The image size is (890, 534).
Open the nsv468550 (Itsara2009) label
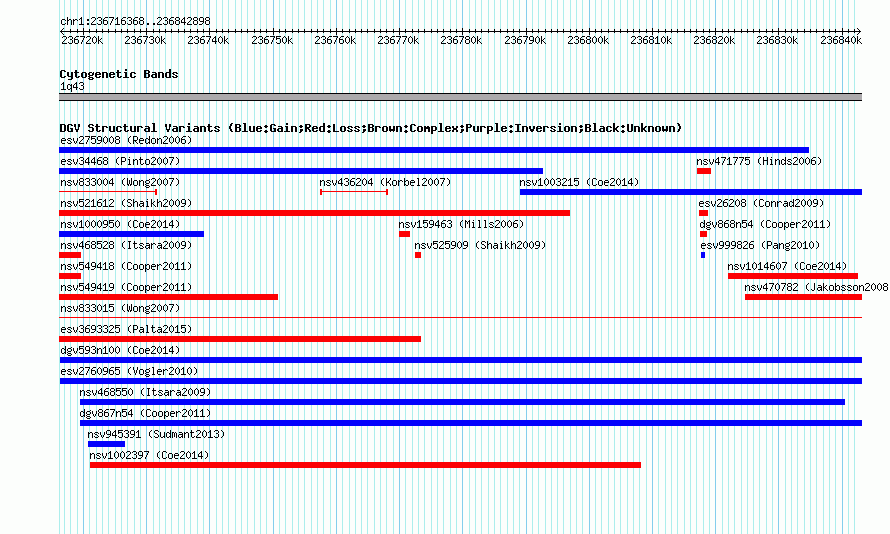pyautogui.click(x=145, y=392)
